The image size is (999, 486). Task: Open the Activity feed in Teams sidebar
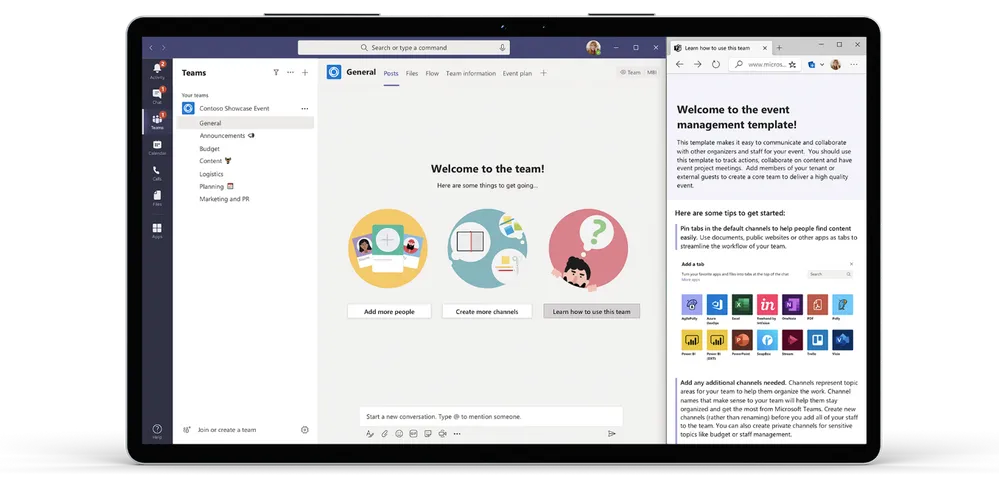coord(157,71)
